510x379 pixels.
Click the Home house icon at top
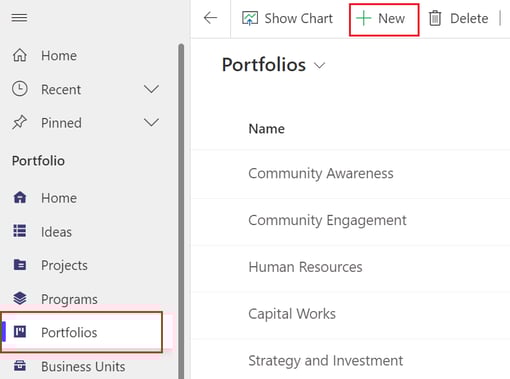tap(20, 55)
